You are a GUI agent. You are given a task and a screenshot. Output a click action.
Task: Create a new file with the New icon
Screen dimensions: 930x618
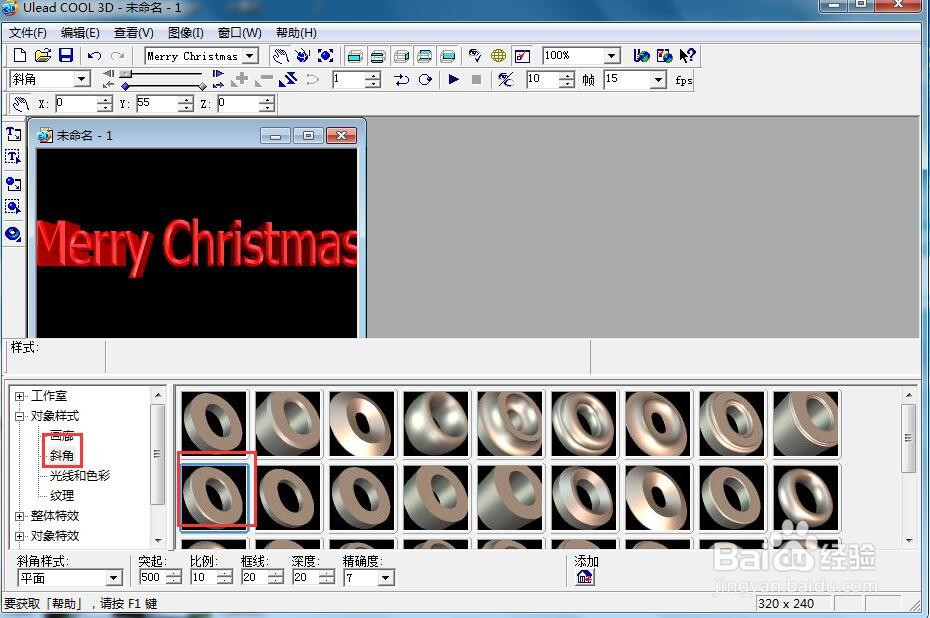tap(20, 56)
